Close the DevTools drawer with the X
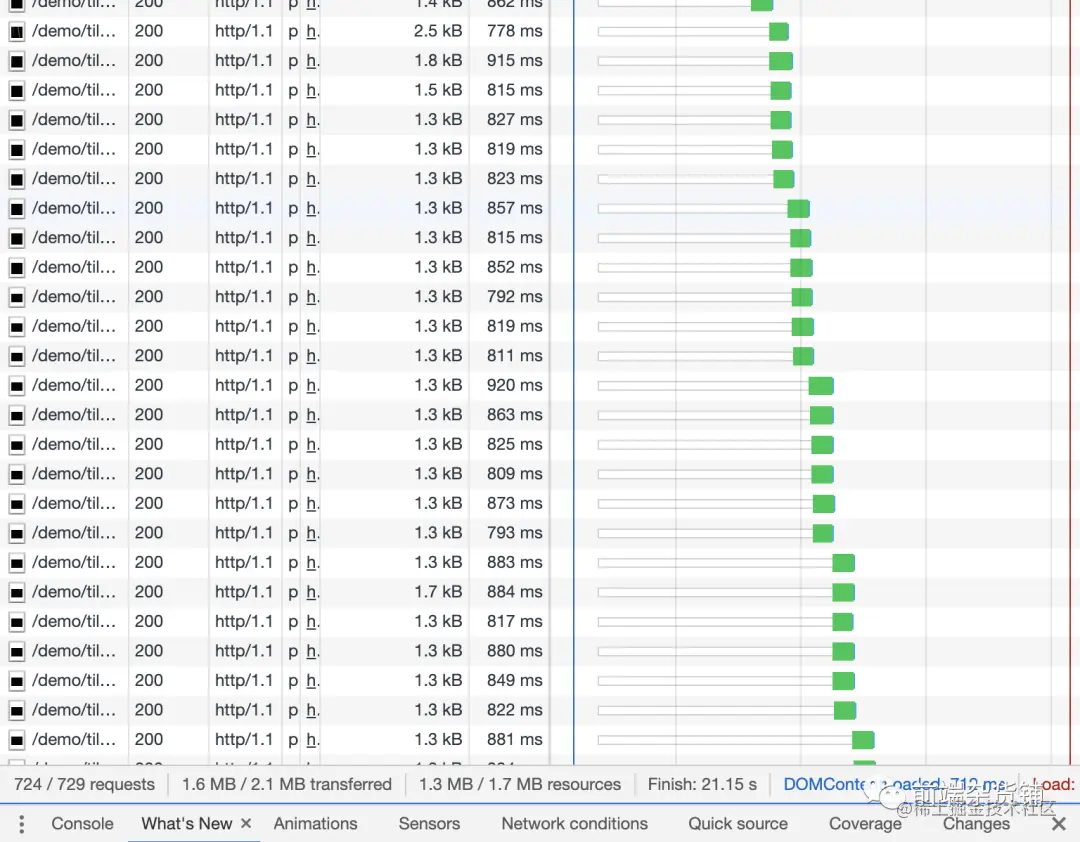1080x842 pixels. (1059, 823)
